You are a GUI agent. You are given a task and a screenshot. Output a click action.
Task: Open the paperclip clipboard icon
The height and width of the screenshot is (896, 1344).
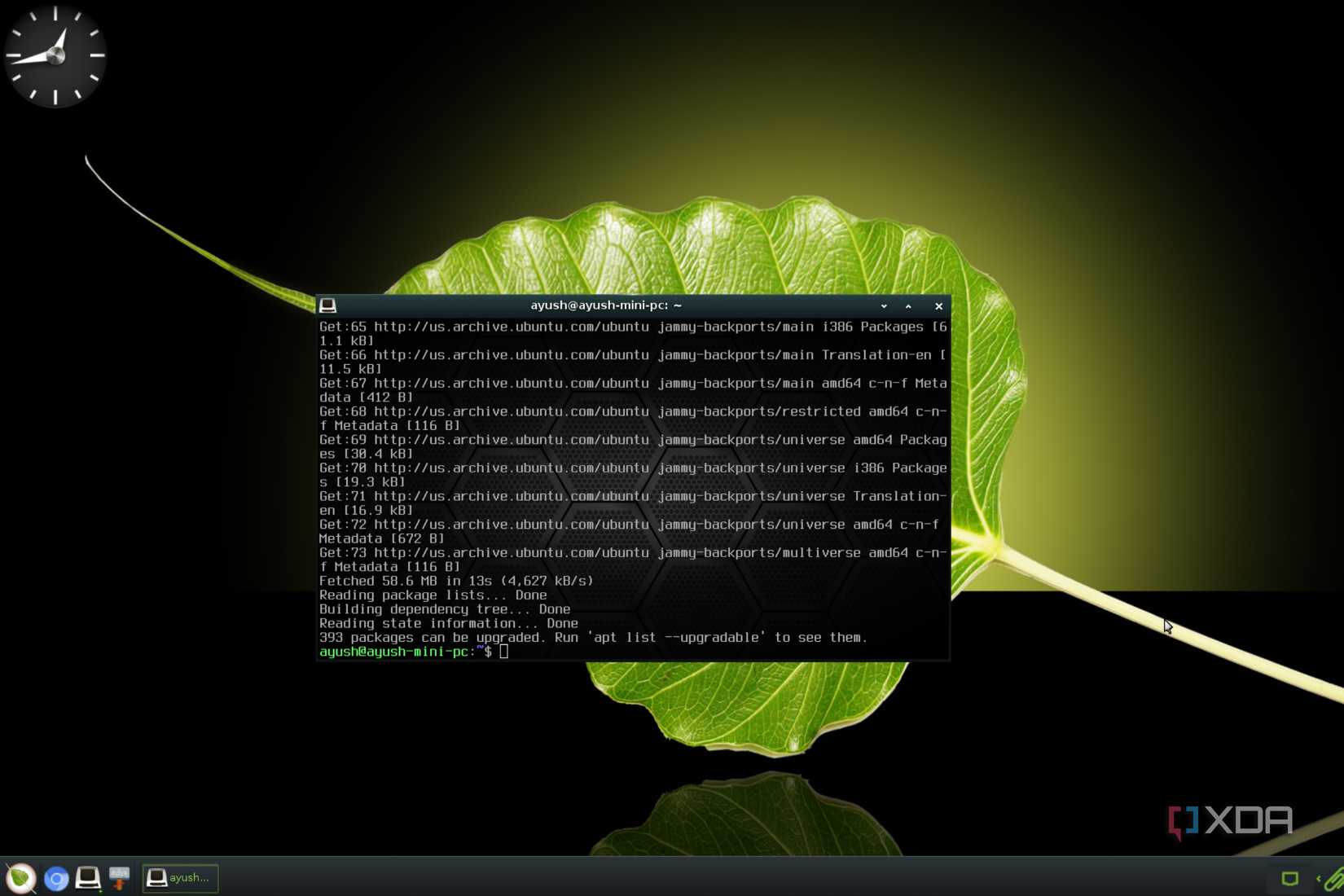pos(1334,878)
